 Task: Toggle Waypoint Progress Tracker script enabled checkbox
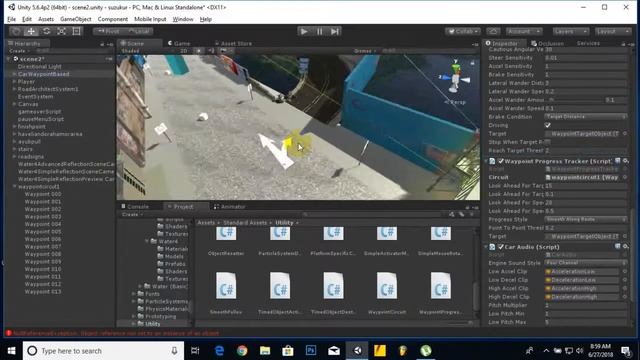(x=501, y=161)
